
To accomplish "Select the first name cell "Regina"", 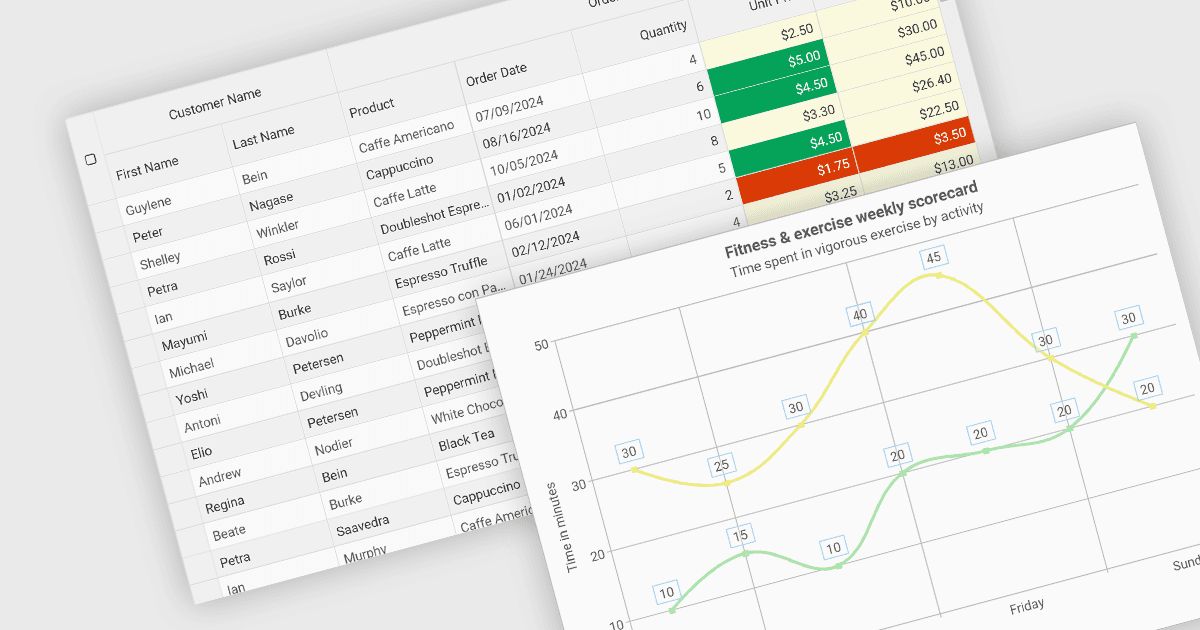I will pos(225,506).
